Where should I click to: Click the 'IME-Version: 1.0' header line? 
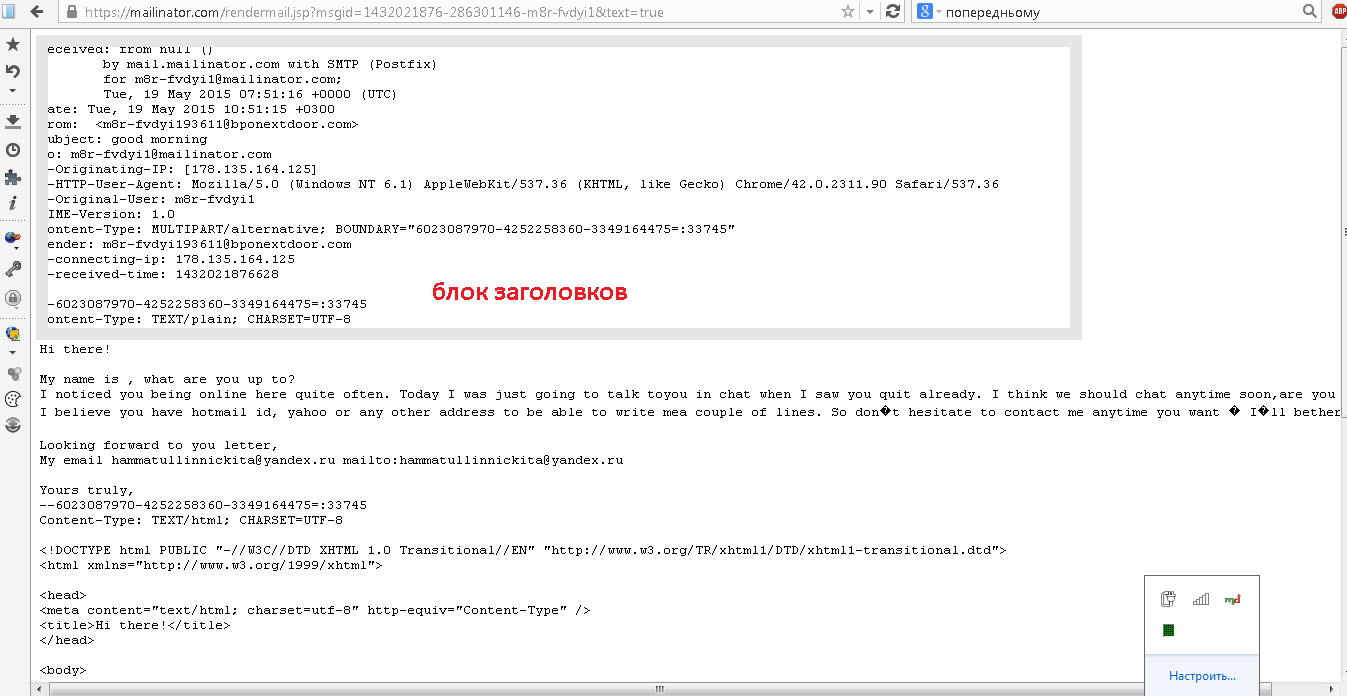(111, 214)
